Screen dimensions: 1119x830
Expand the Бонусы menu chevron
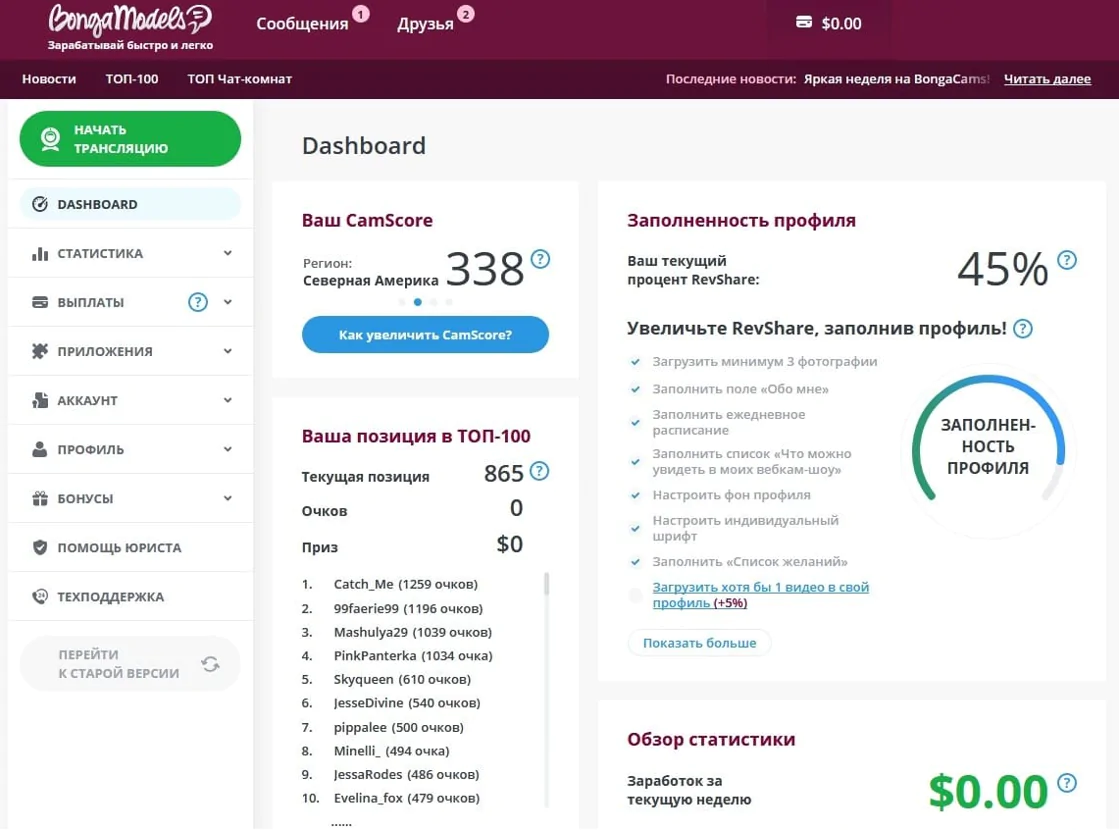pyautogui.click(x=228, y=498)
